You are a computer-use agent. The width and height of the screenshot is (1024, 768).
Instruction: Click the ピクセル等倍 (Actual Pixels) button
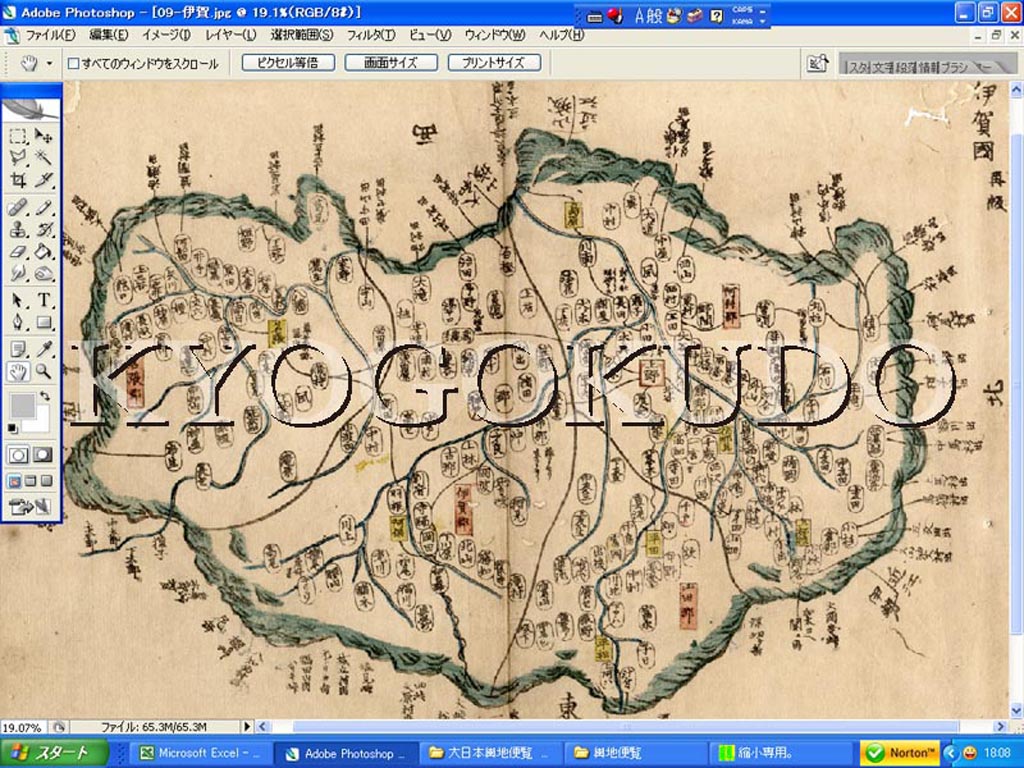tap(288, 63)
